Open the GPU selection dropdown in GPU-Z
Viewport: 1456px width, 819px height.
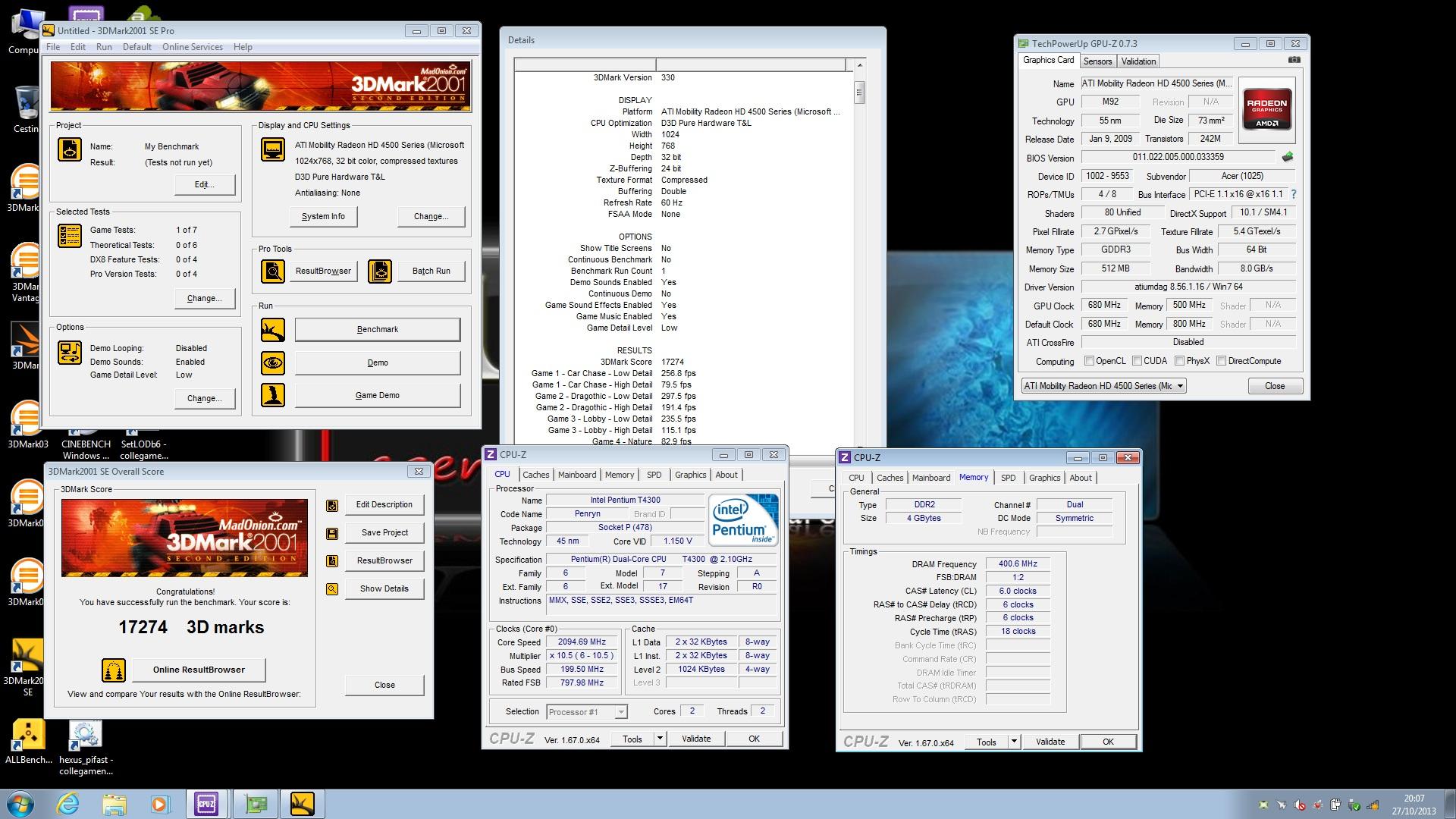pos(1103,386)
